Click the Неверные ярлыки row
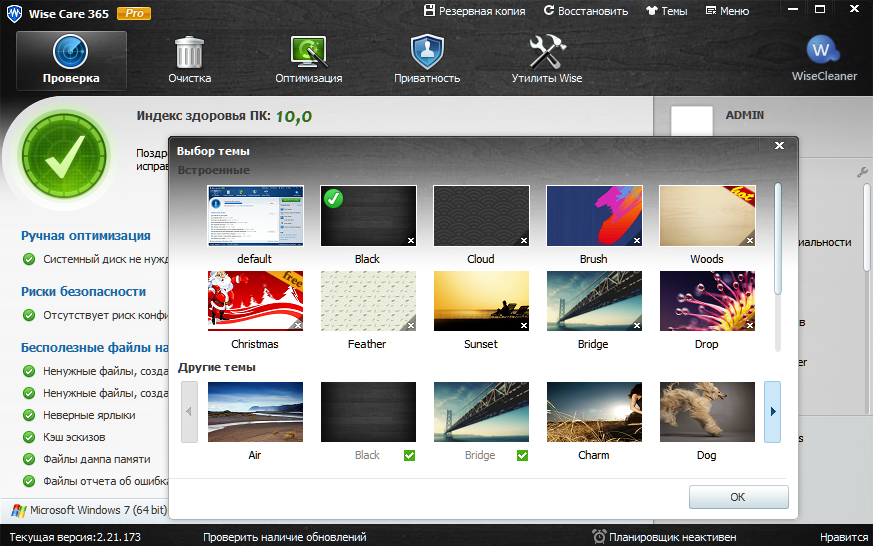 [x=79, y=415]
